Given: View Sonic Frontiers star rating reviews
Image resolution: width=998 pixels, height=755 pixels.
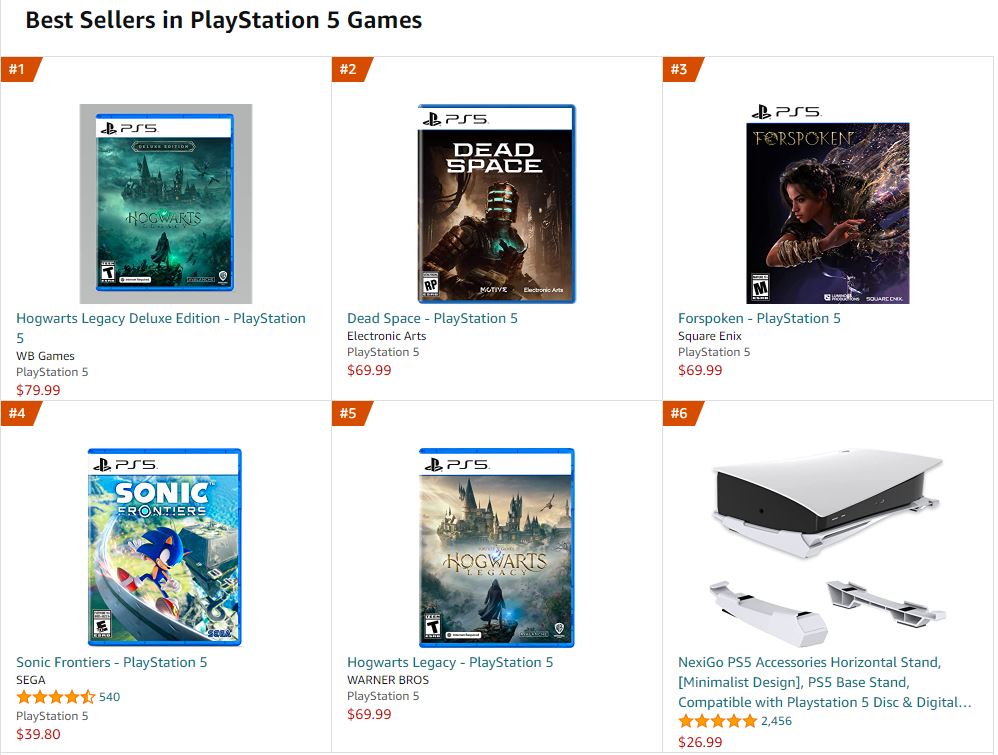Looking at the screenshot, I should [55, 697].
